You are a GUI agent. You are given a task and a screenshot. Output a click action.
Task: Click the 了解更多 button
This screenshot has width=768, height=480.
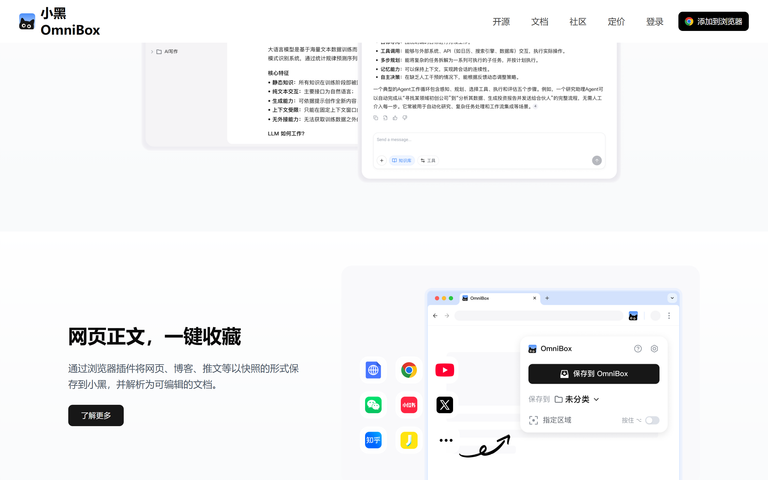[x=96, y=415]
